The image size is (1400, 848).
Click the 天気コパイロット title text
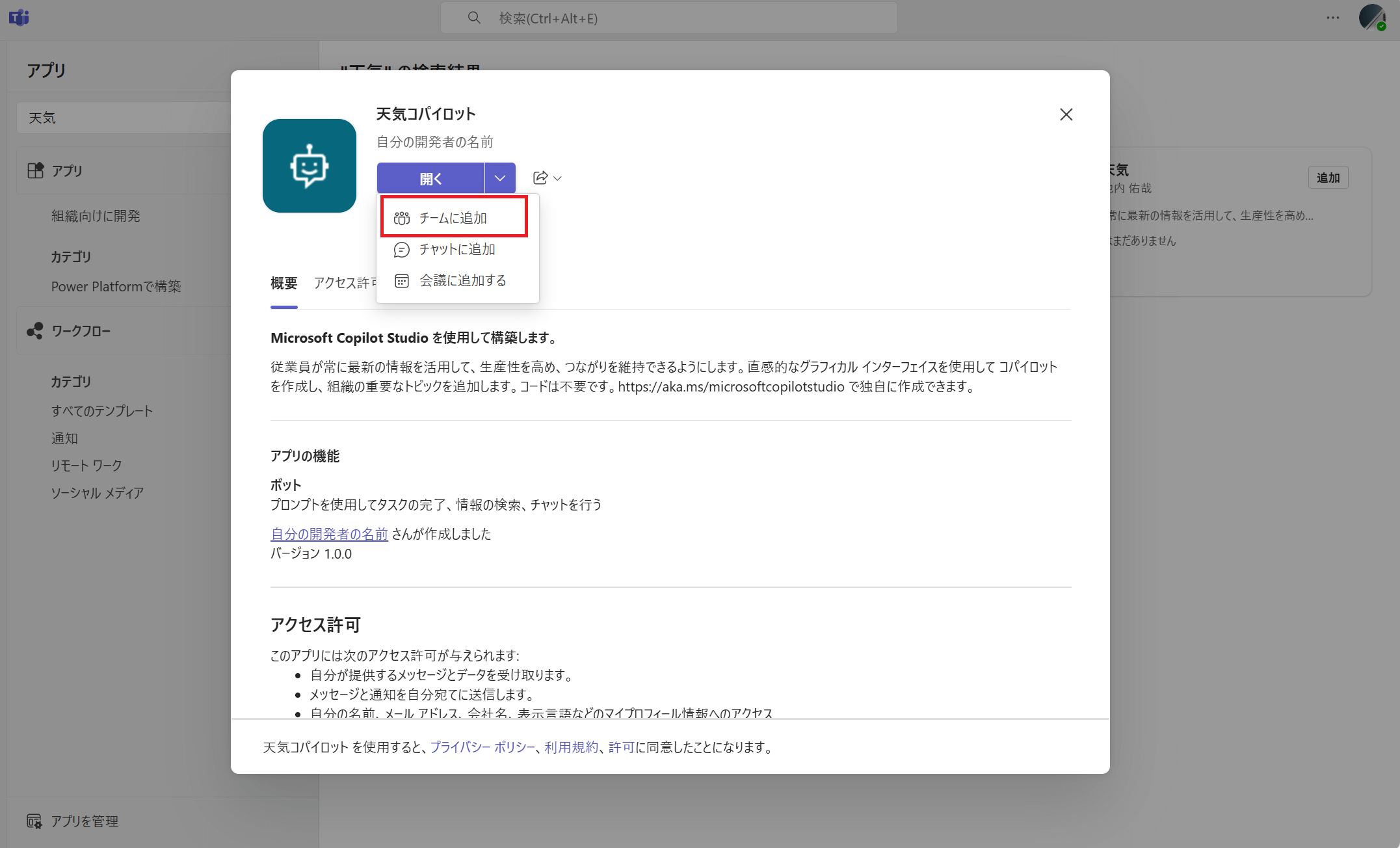tap(426, 114)
